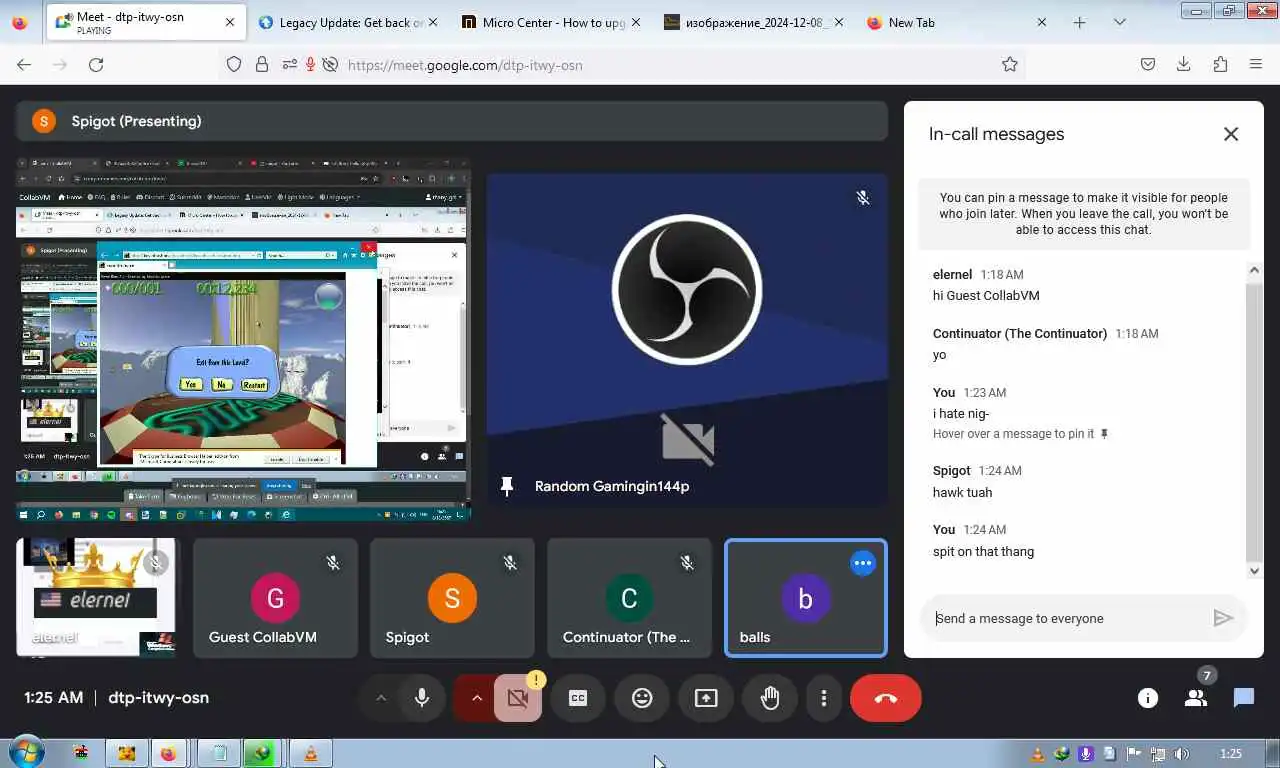Go back in the browser

pos(24,64)
